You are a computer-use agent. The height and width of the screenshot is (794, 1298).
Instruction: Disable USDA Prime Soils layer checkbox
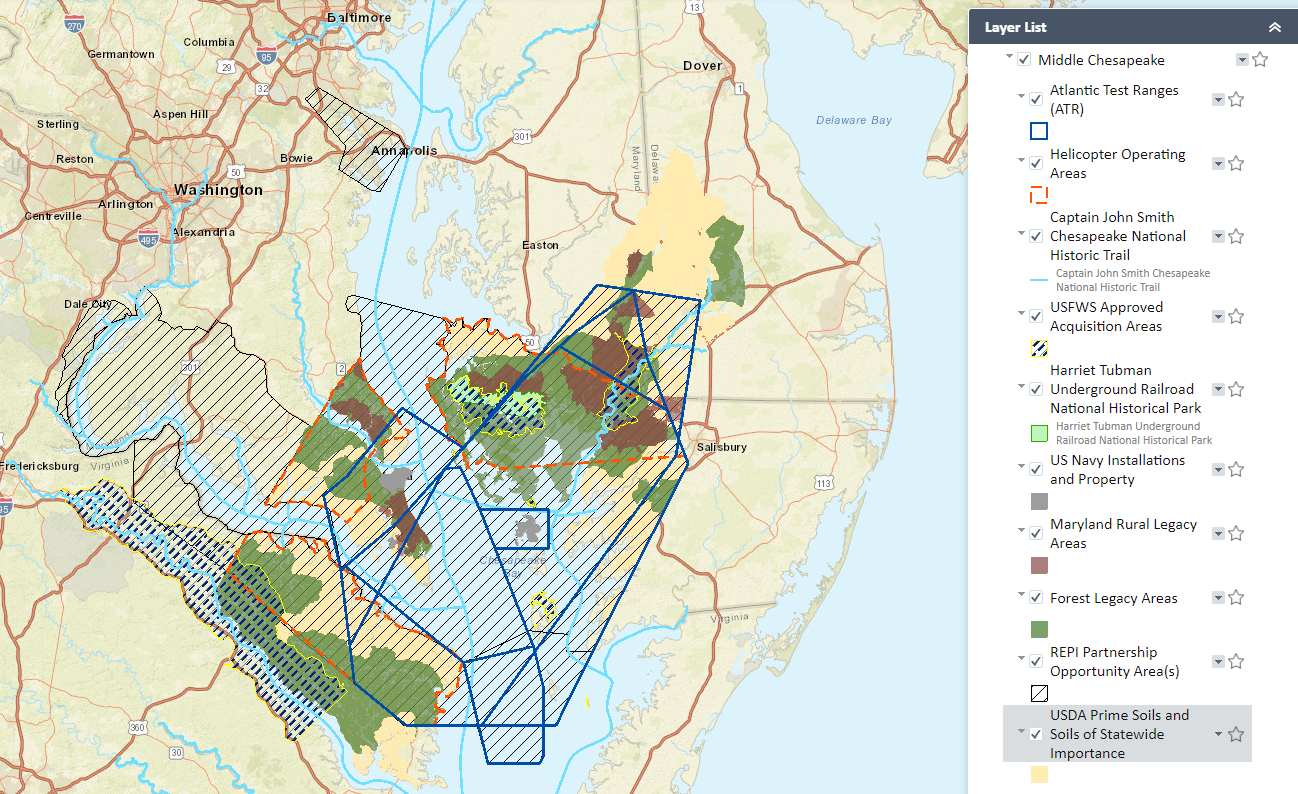(1036, 734)
